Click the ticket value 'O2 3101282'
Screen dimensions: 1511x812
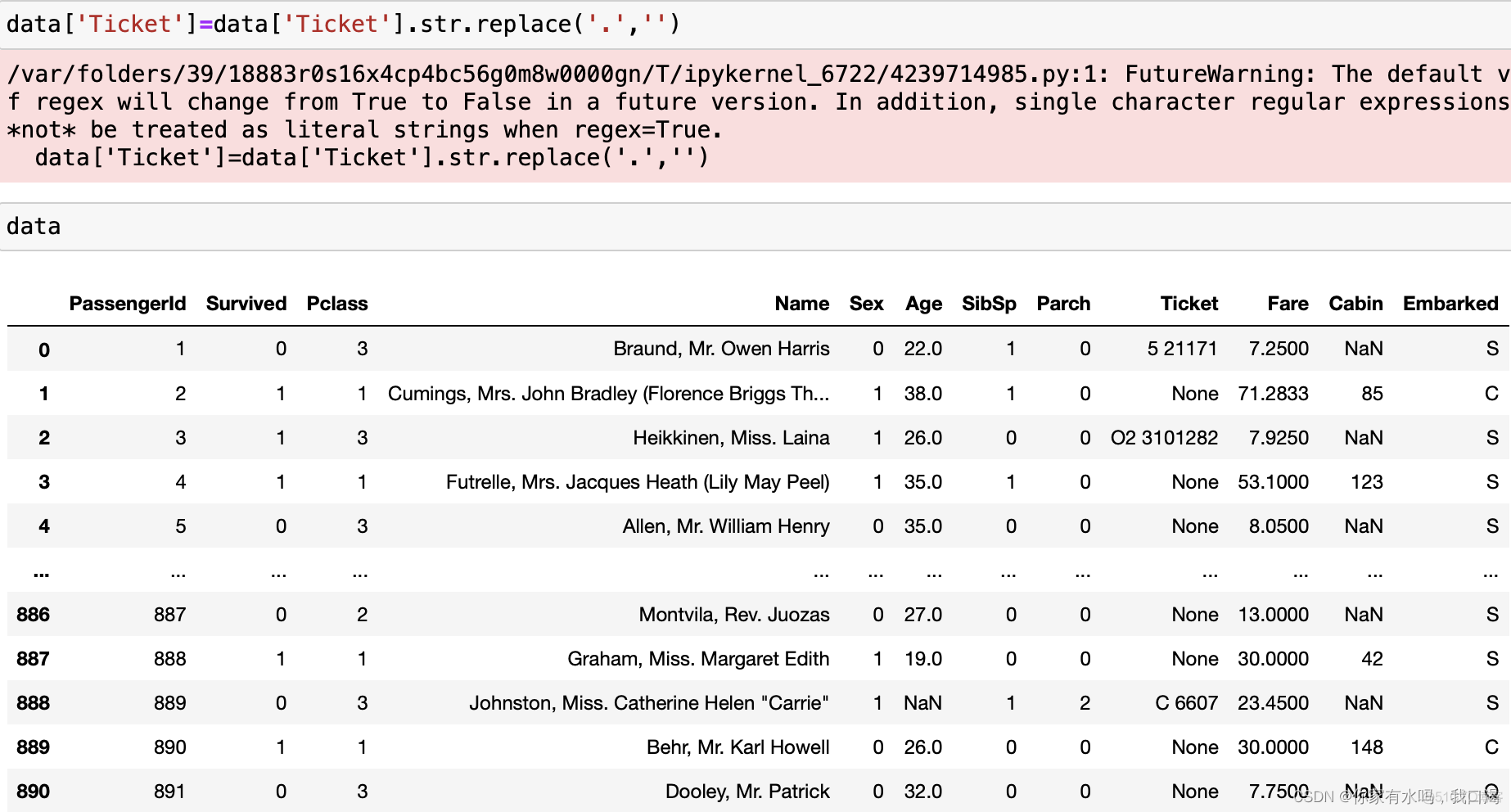1164,438
